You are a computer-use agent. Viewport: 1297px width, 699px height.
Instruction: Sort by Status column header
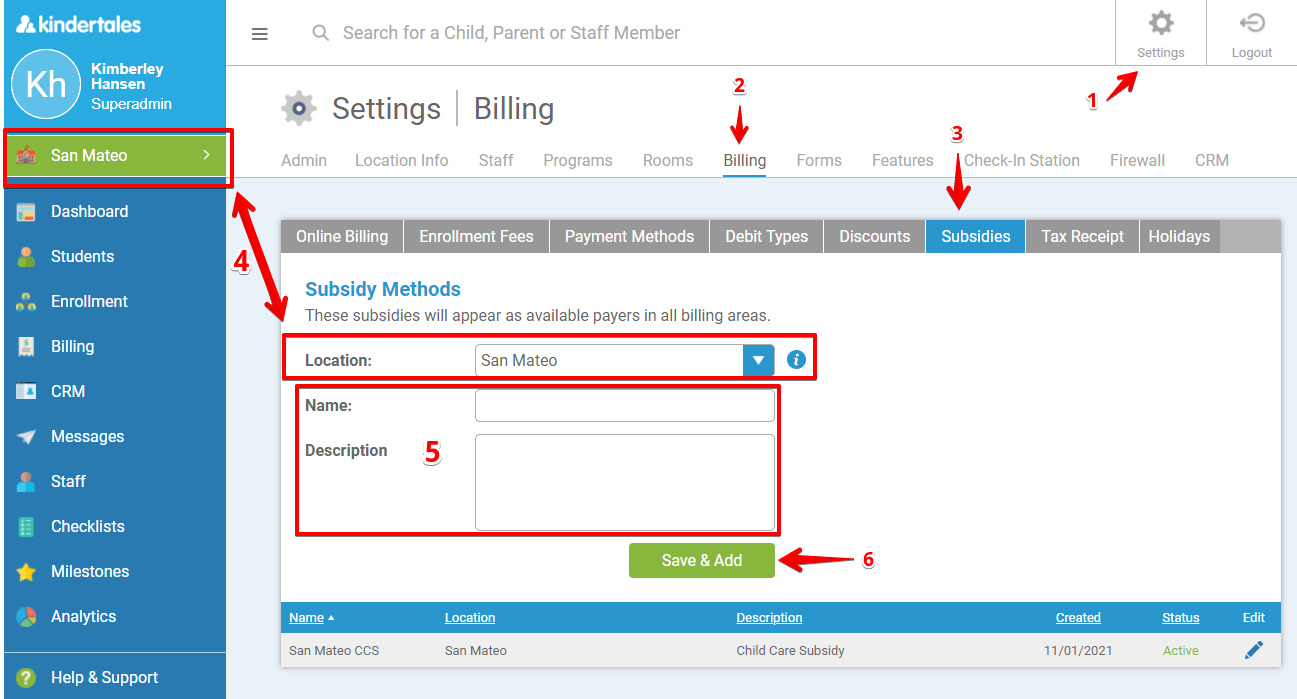point(1180,617)
